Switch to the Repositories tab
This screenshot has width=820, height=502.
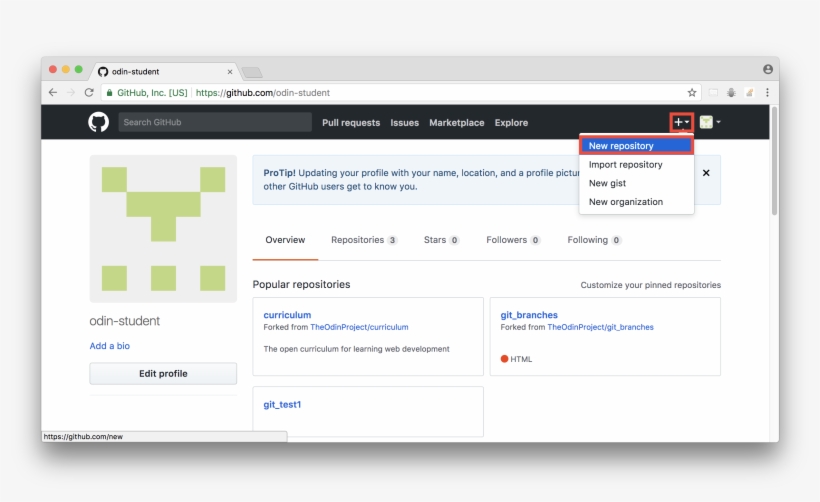pos(363,240)
